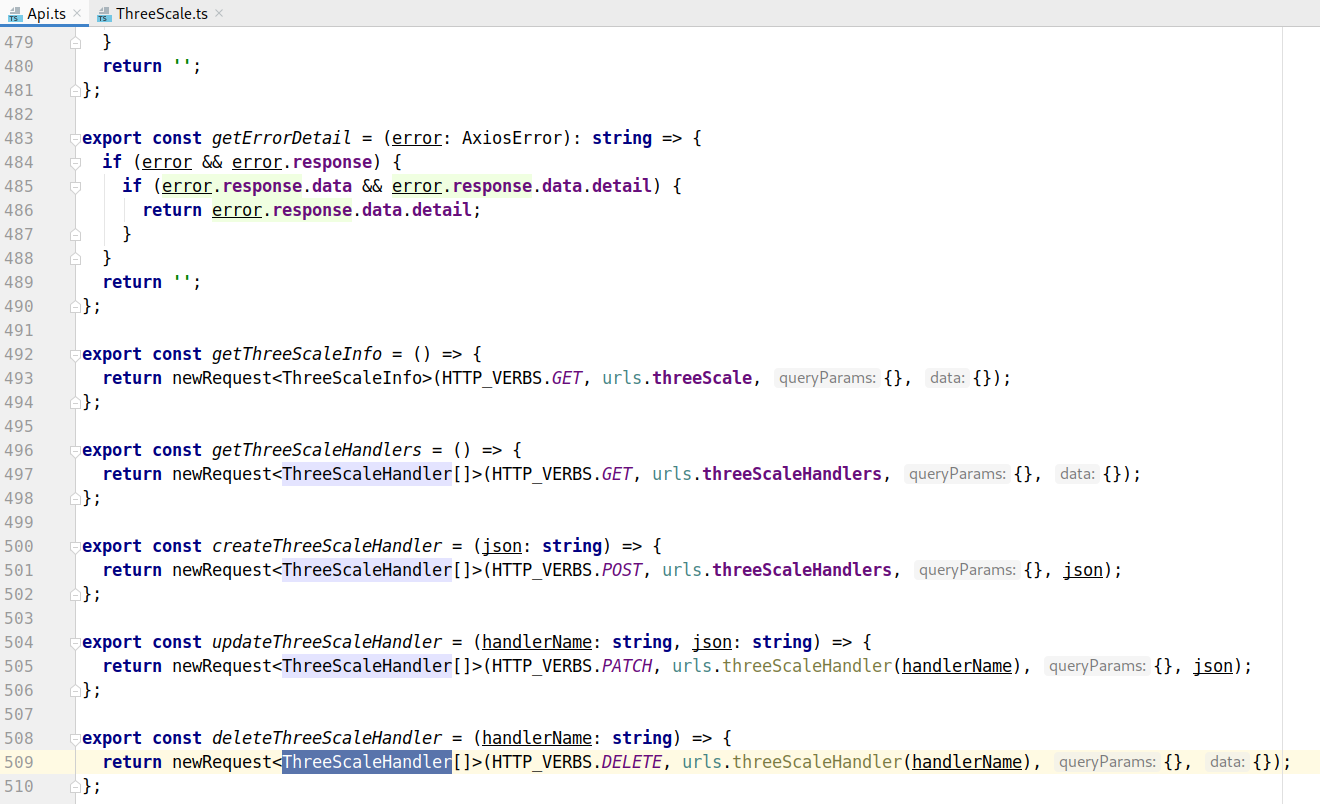Close the Api.ts tab
This screenshot has width=1320, height=804.
77,14
